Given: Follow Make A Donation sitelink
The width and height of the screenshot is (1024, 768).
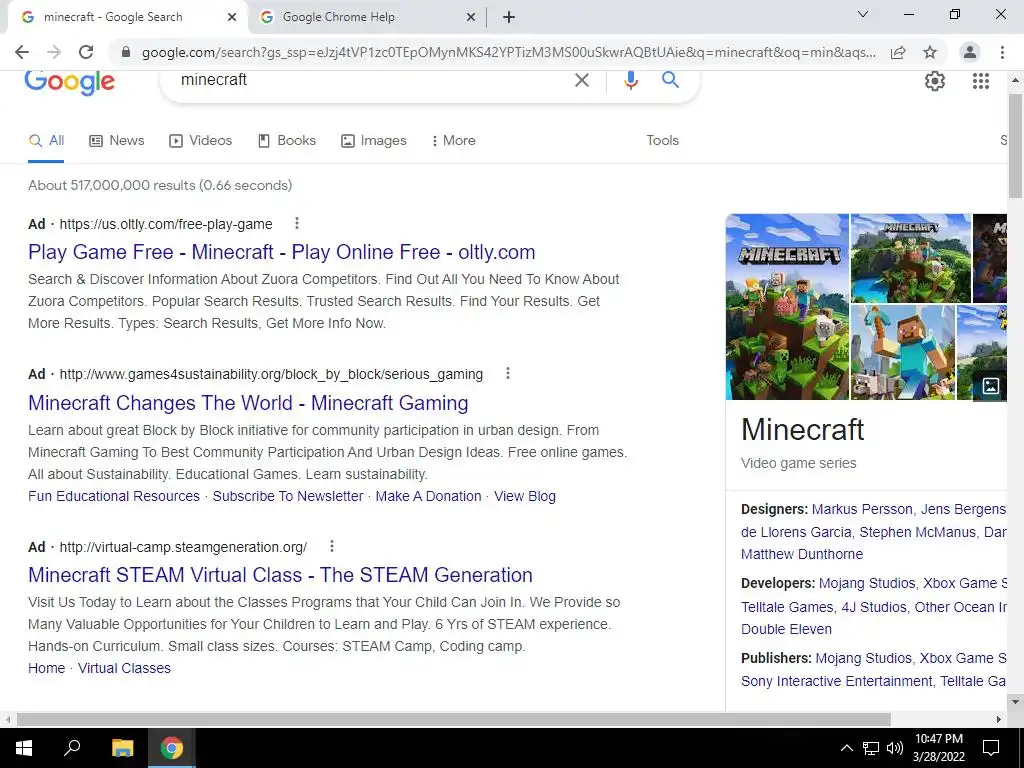Looking at the screenshot, I should tap(428, 496).
